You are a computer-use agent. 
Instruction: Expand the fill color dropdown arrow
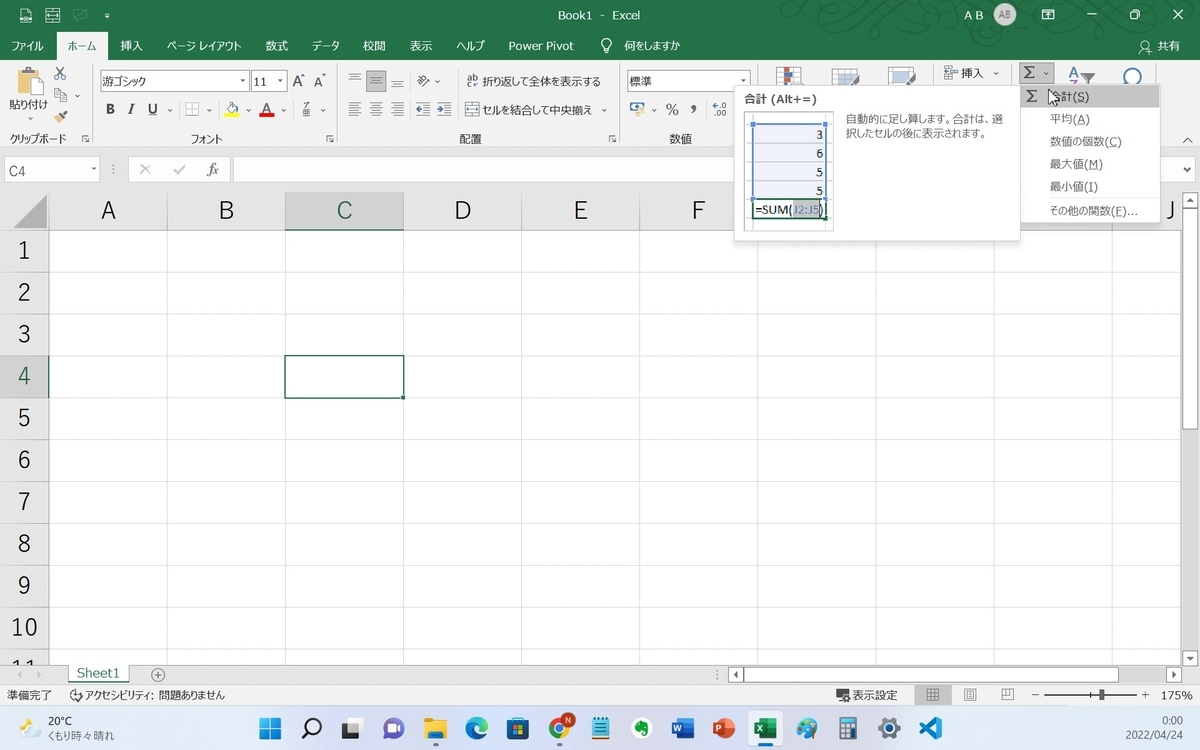(247, 110)
